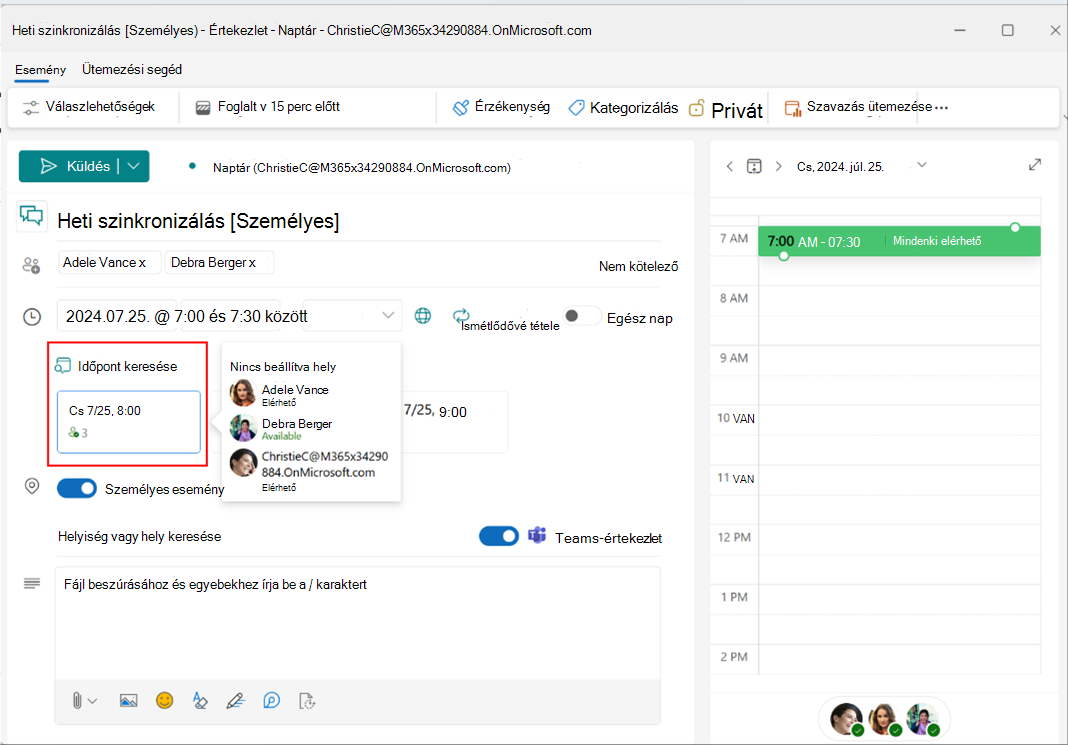
Task: Open Válaszlehetőségek response options
Action: 89,107
